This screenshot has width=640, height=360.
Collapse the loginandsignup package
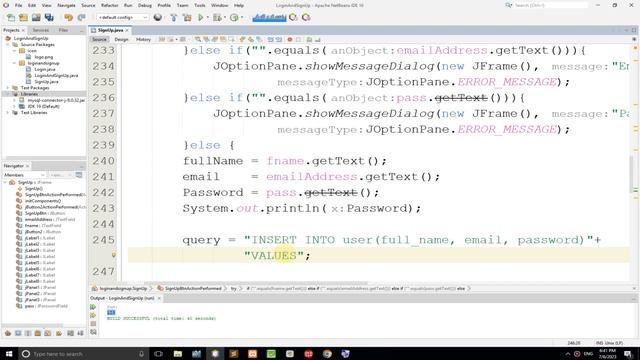tap(14, 63)
